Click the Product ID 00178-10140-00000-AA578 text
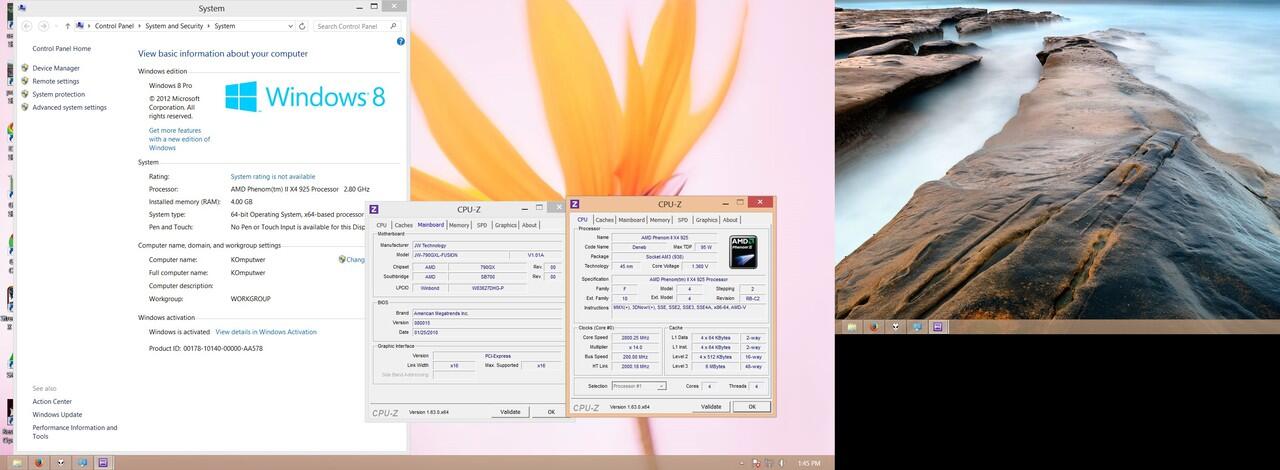The height and width of the screenshot is (470, 1280). coord(206,348)
